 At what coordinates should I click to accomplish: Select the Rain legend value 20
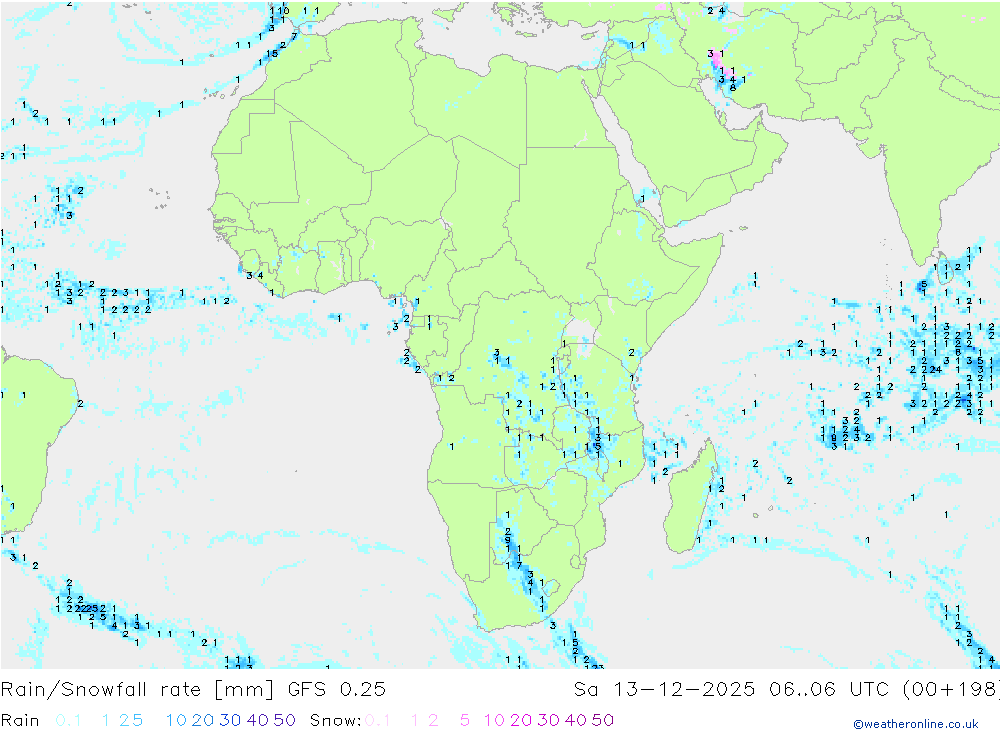click(x=203, y=720)
